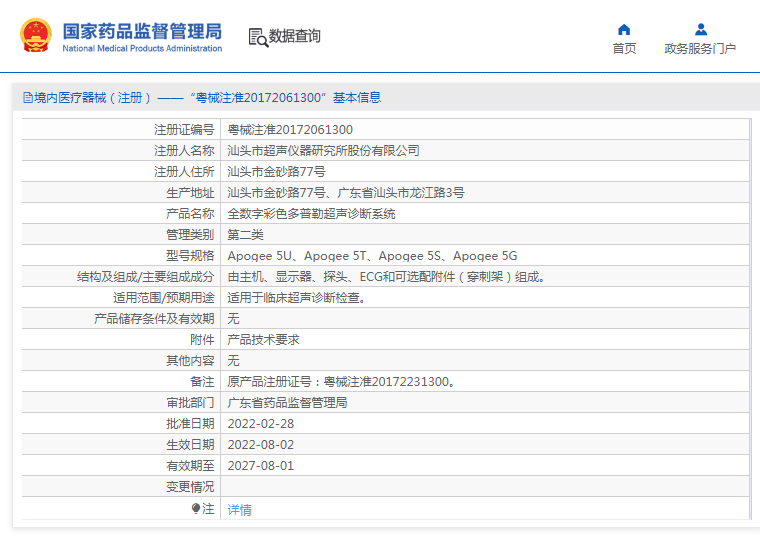This screenshot has height=541, width=760.
Task: Click the 首页 house icon
Action: (624, 29)
